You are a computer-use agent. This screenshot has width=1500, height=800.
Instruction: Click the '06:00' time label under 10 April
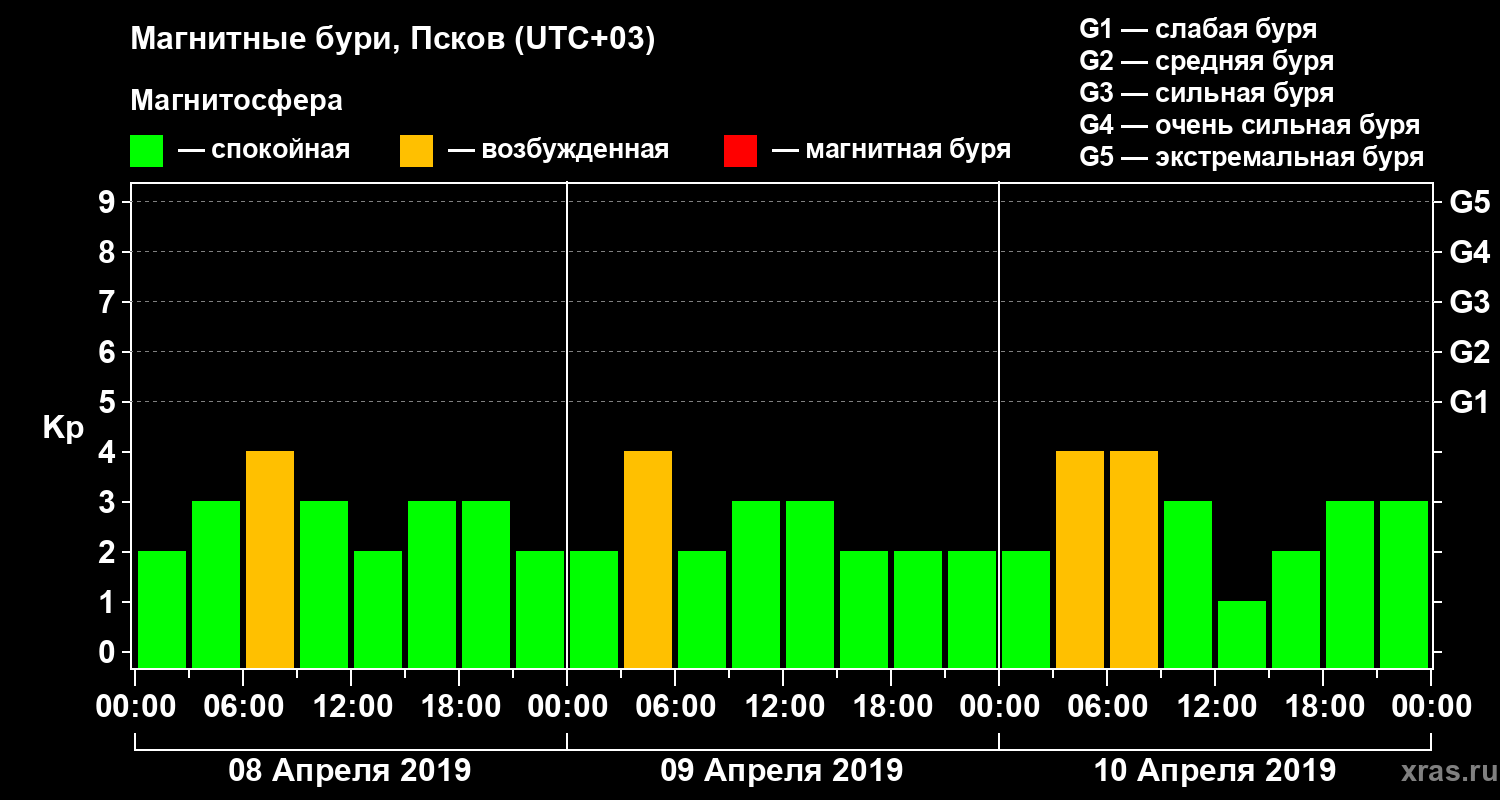1108,706
